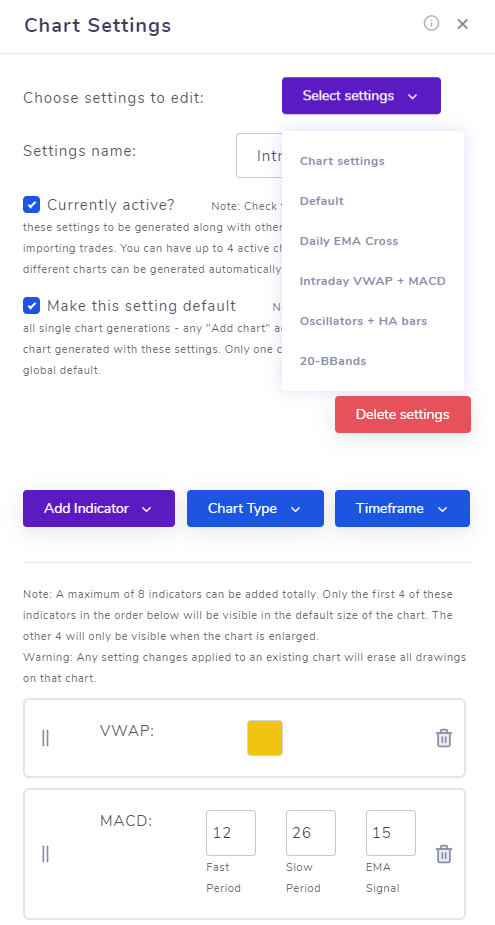Uncheck the Currently active checkbox

coord(31,205)
